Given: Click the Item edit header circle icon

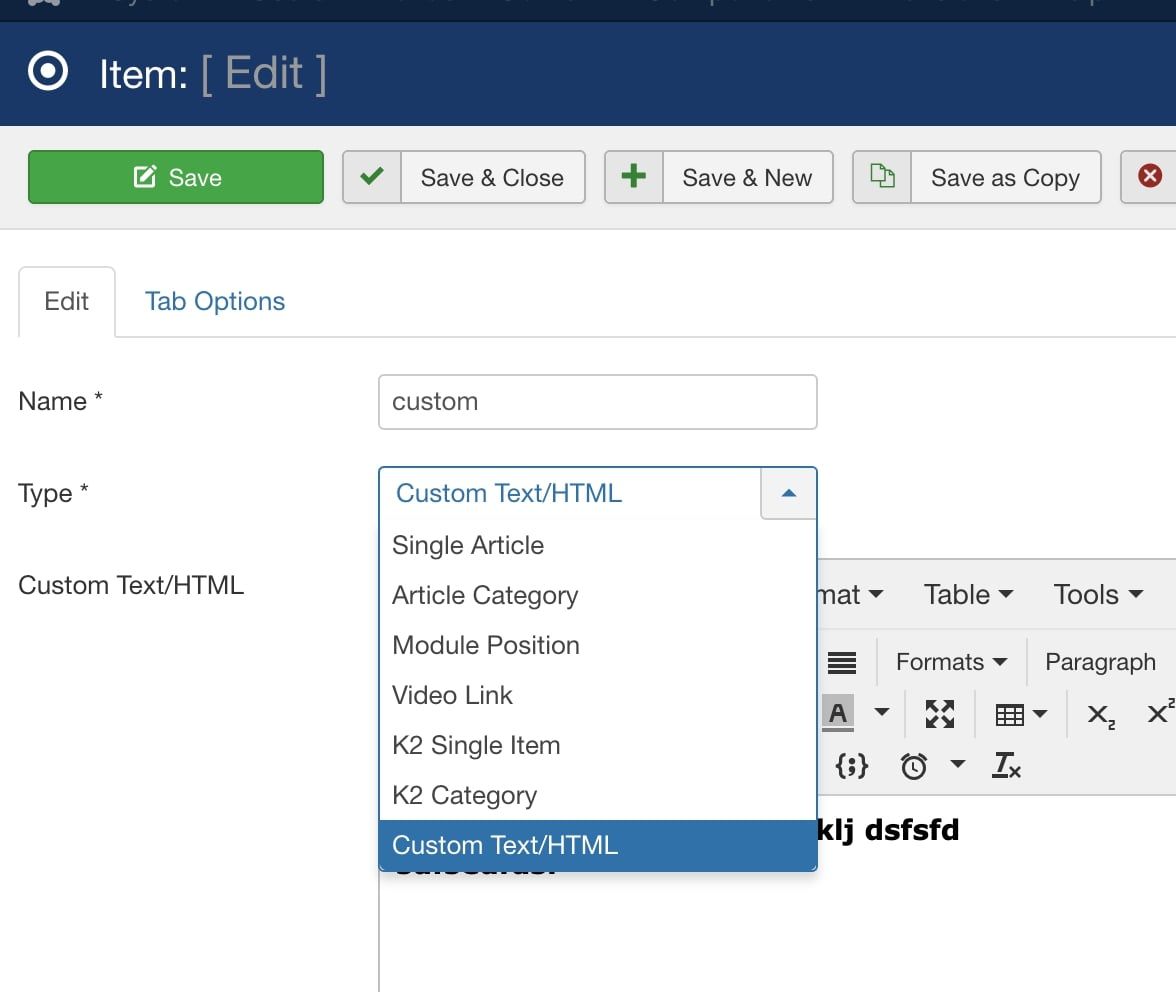Looking at the screenshot, I should [48, 72].
